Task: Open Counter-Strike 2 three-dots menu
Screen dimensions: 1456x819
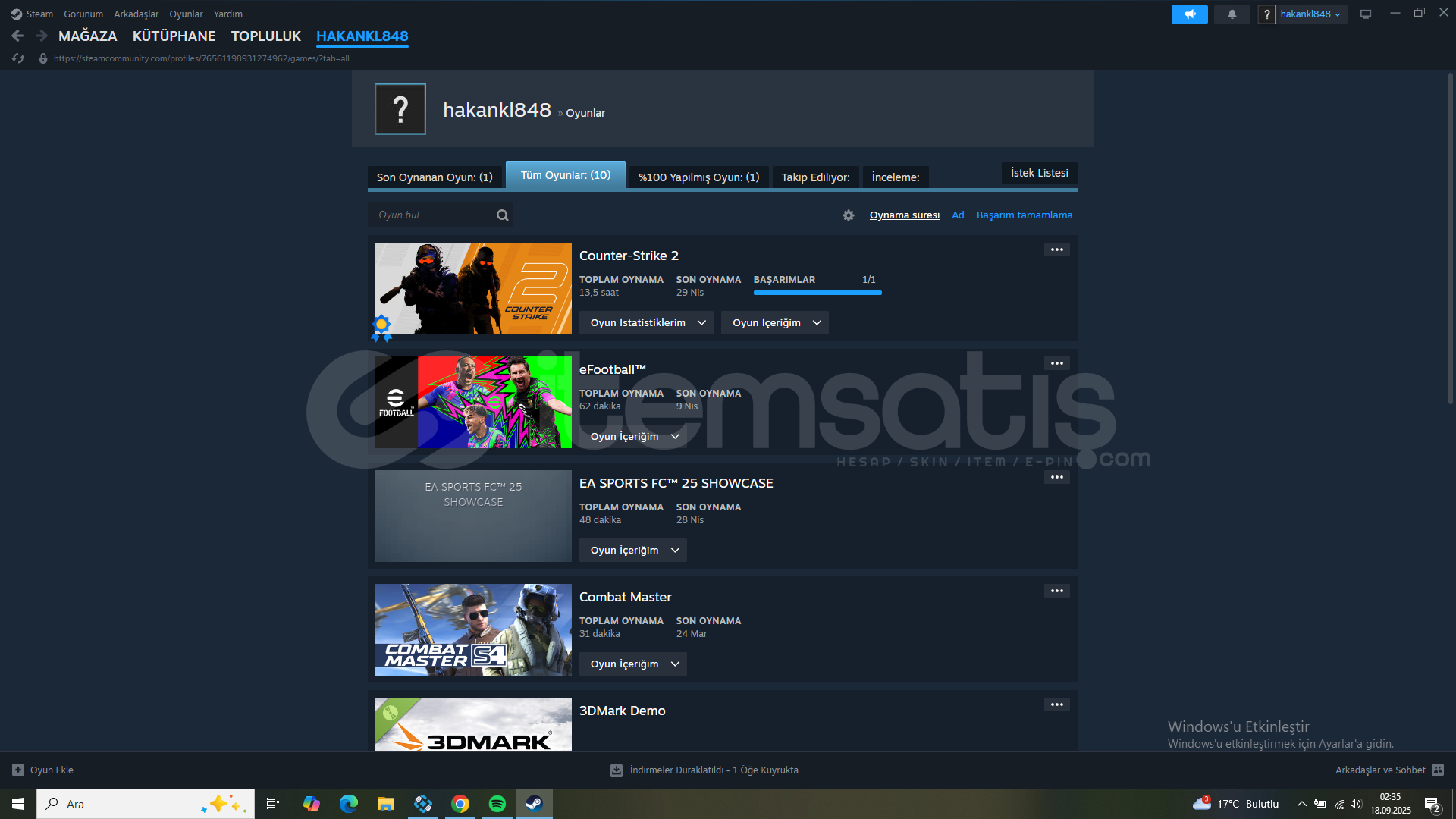Action: point(1057,249)
